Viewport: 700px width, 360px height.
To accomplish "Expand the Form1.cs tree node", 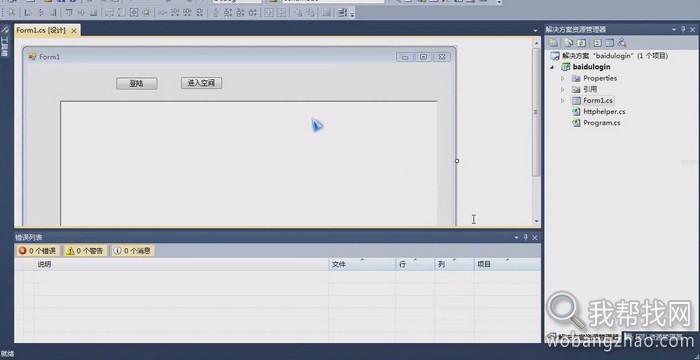I will [x=562, y=100].
